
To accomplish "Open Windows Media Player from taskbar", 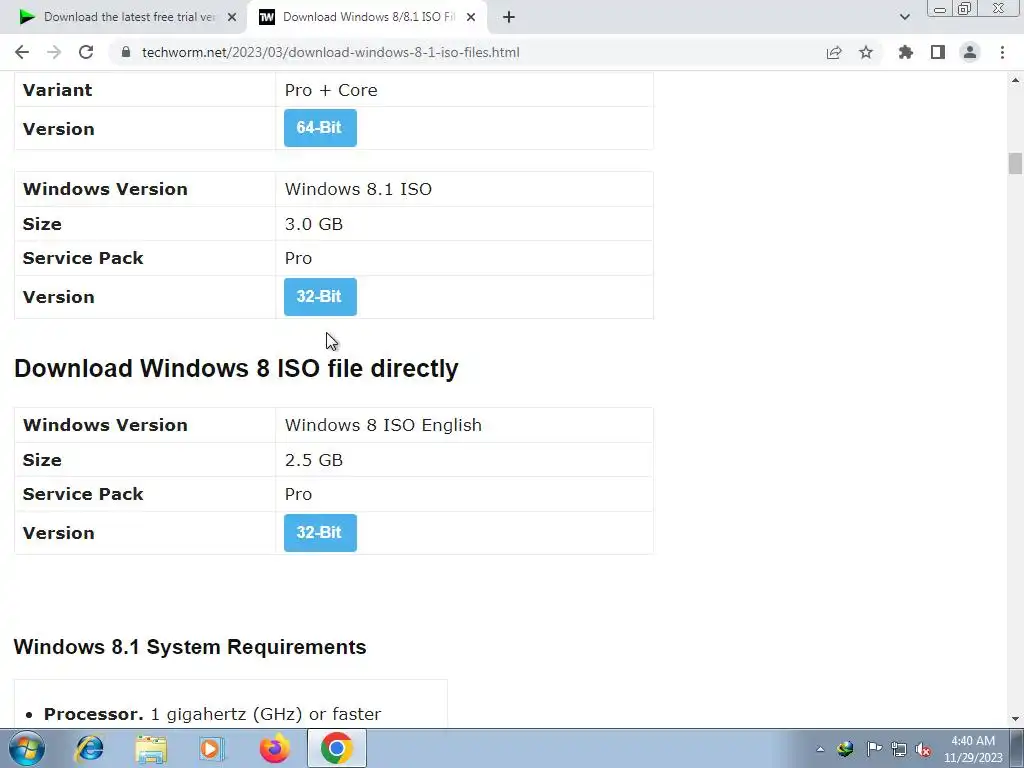I will [212, 748].
